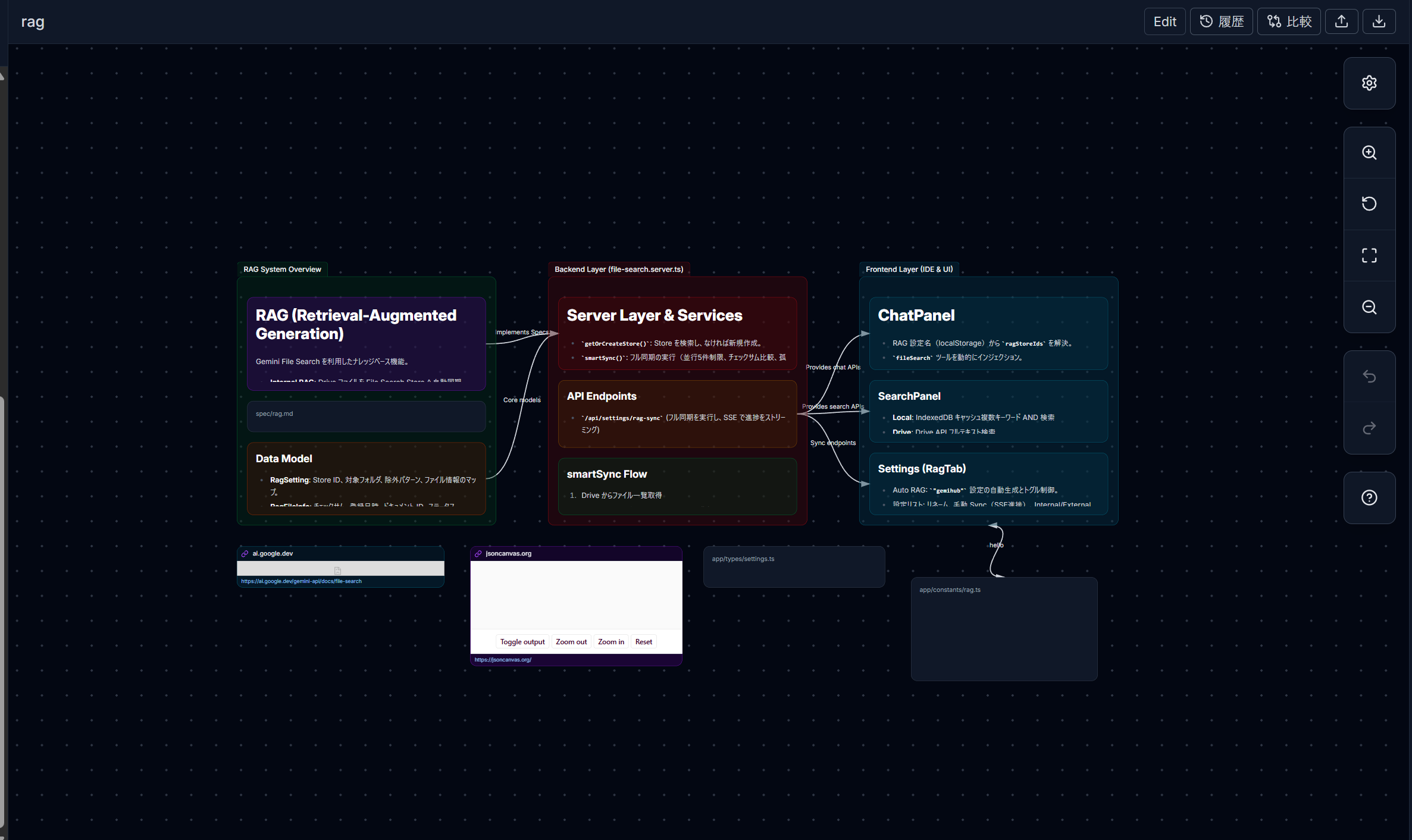Click Zoom in inside jsoncanvas embed
This screenshot has height=840, width=1412.
[x=611, y=642]
